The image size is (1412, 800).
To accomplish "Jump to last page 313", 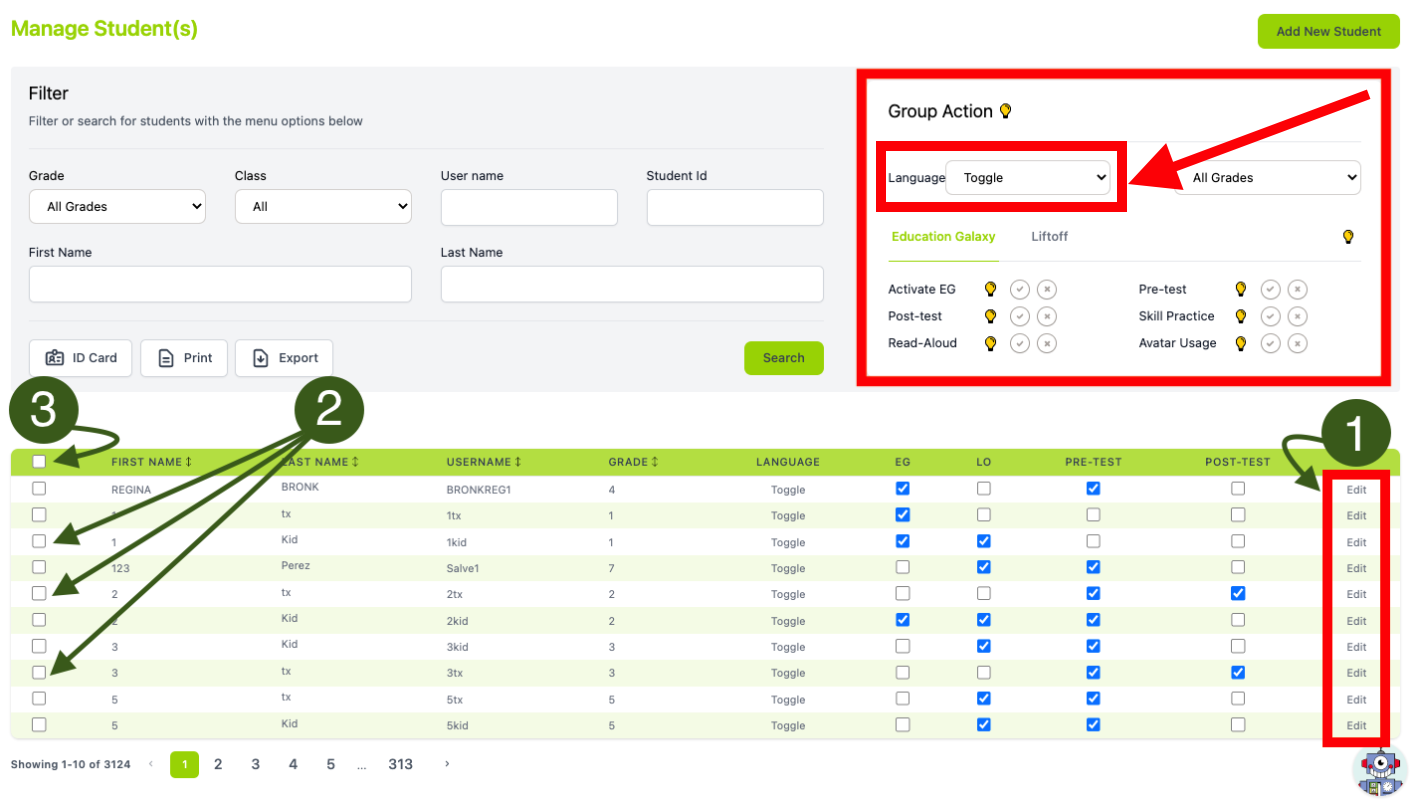I will tap(400, 764).
